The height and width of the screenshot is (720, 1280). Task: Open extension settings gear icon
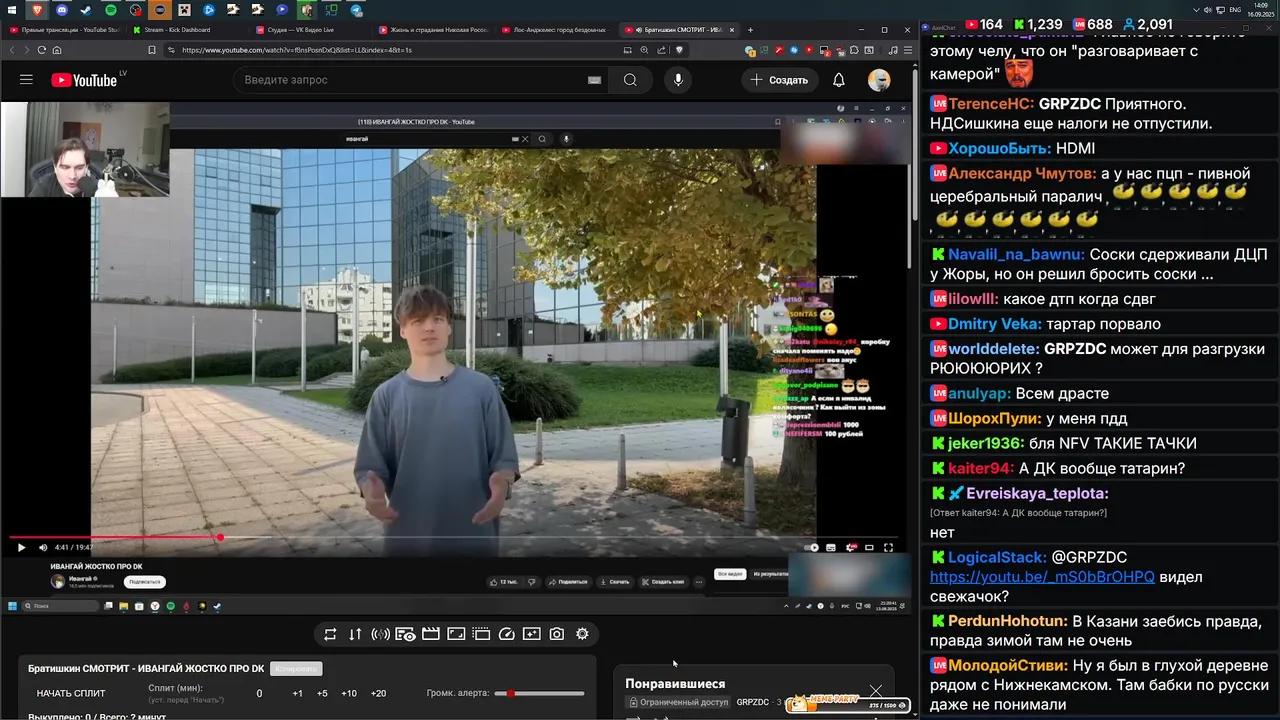(582, 634)
